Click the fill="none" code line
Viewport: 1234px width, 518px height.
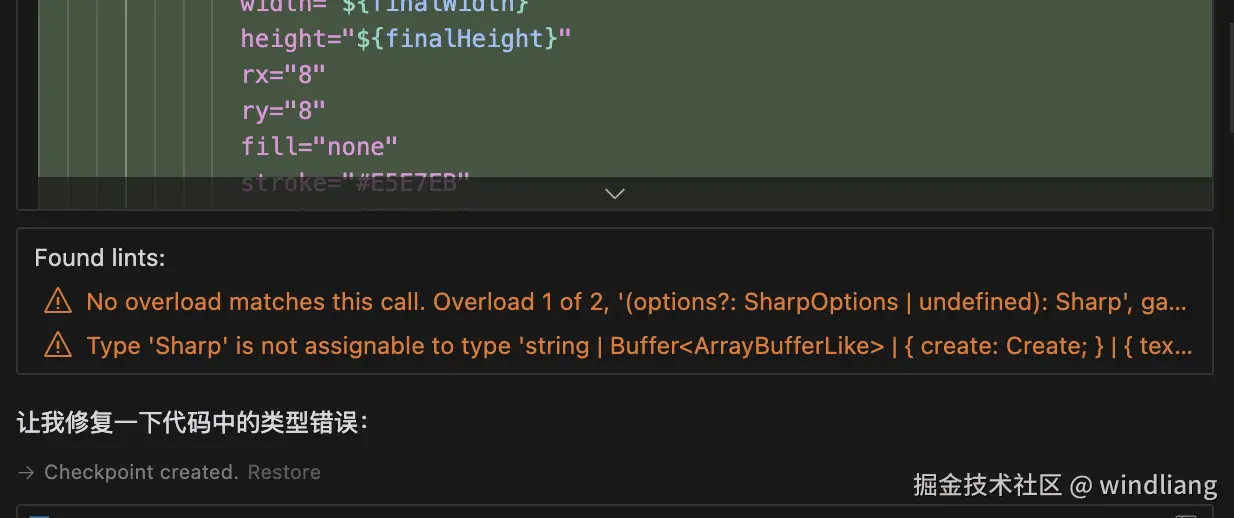319,147
